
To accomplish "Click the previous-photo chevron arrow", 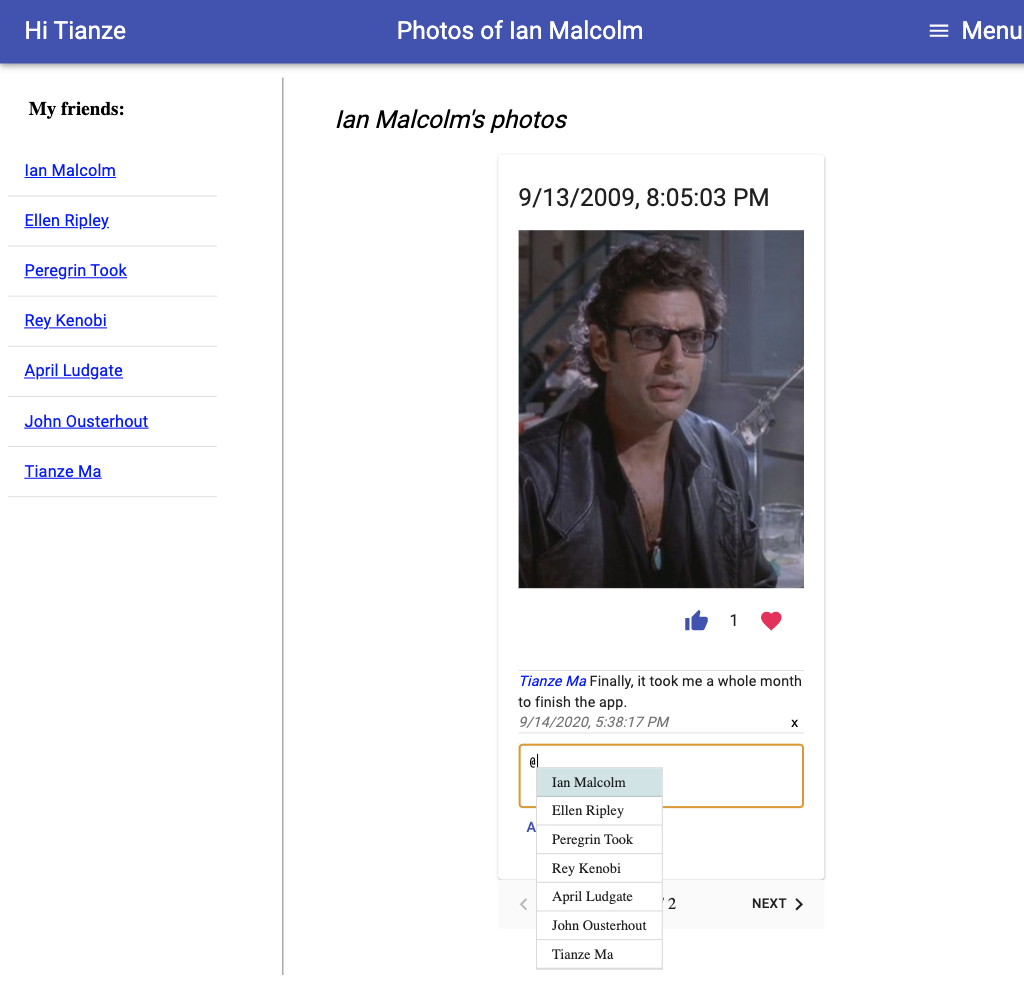I will point(524,904).
